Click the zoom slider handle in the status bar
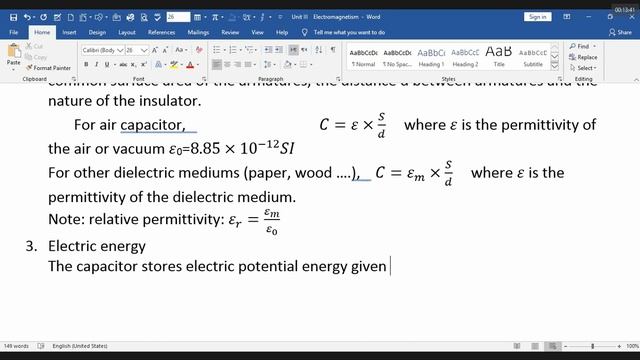640x360 pixels. [593, 346]
